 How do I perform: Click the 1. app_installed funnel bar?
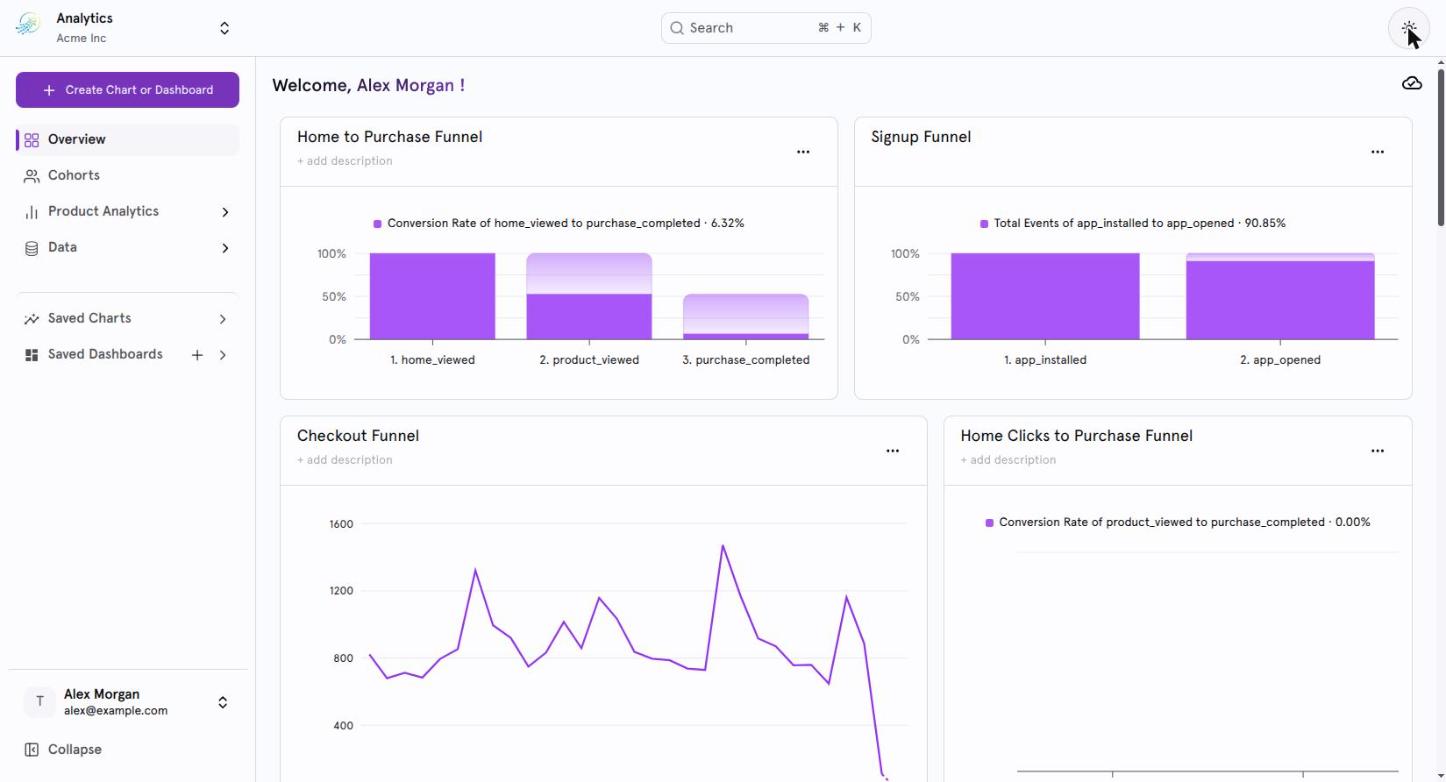point(1045,296)
